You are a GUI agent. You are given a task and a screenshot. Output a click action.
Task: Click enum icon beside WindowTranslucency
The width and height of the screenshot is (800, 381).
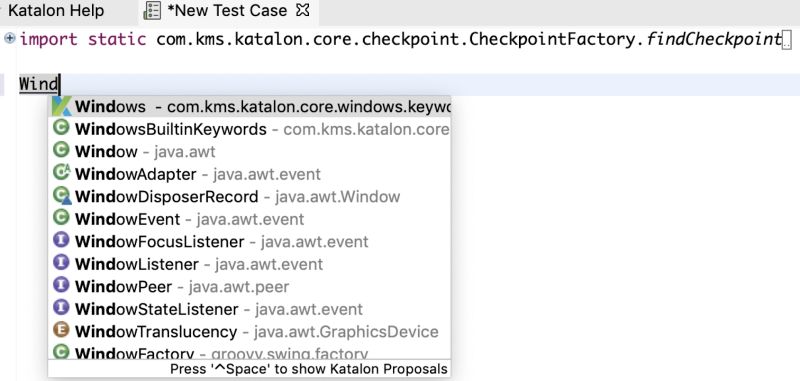[61, 330]
